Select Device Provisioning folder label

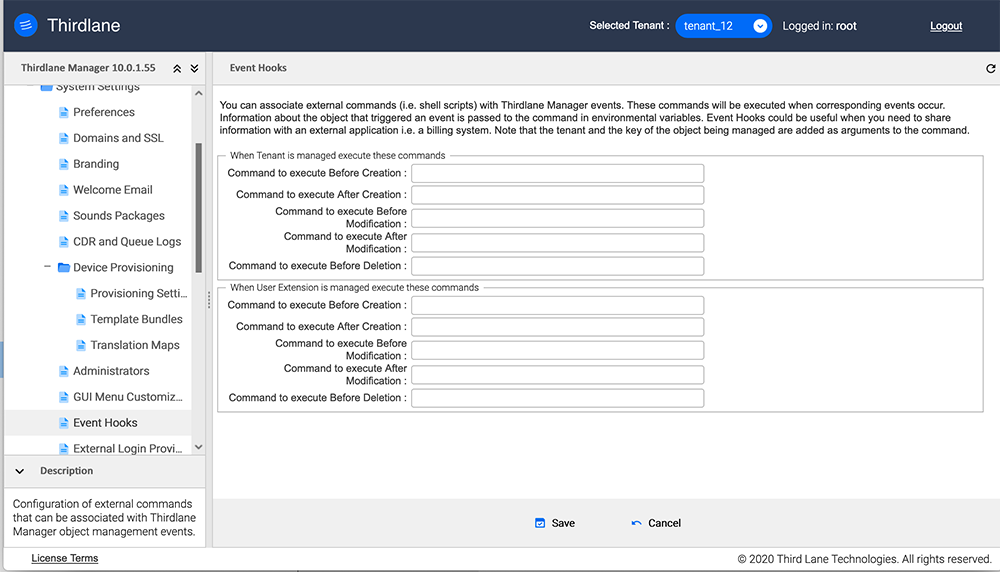[123, 267]
